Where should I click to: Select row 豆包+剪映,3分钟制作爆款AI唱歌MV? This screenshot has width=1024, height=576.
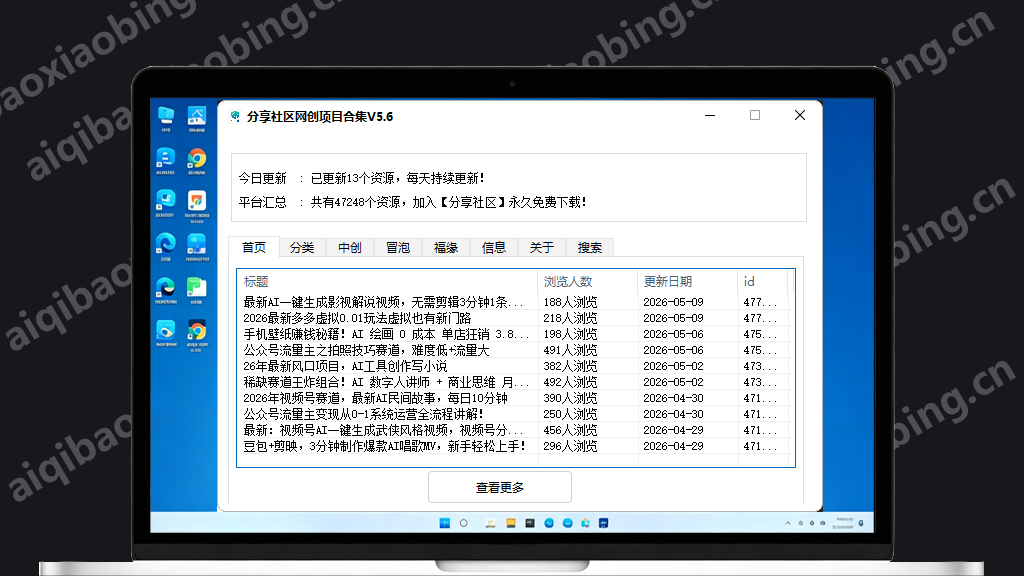pos(515,446)
